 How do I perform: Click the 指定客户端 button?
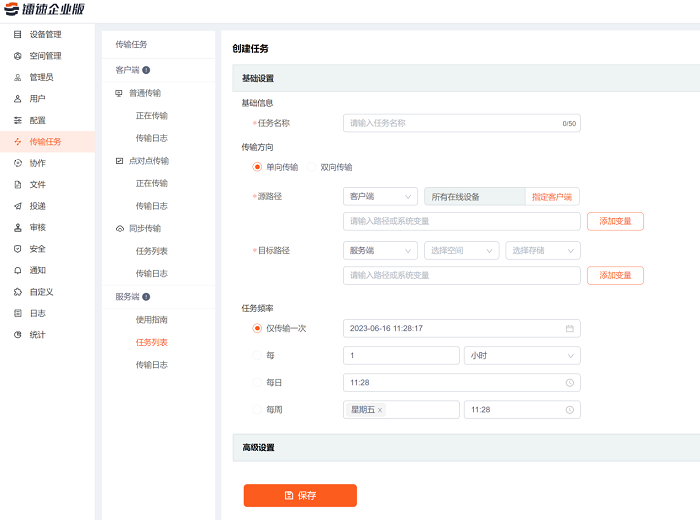pos(552,197)
